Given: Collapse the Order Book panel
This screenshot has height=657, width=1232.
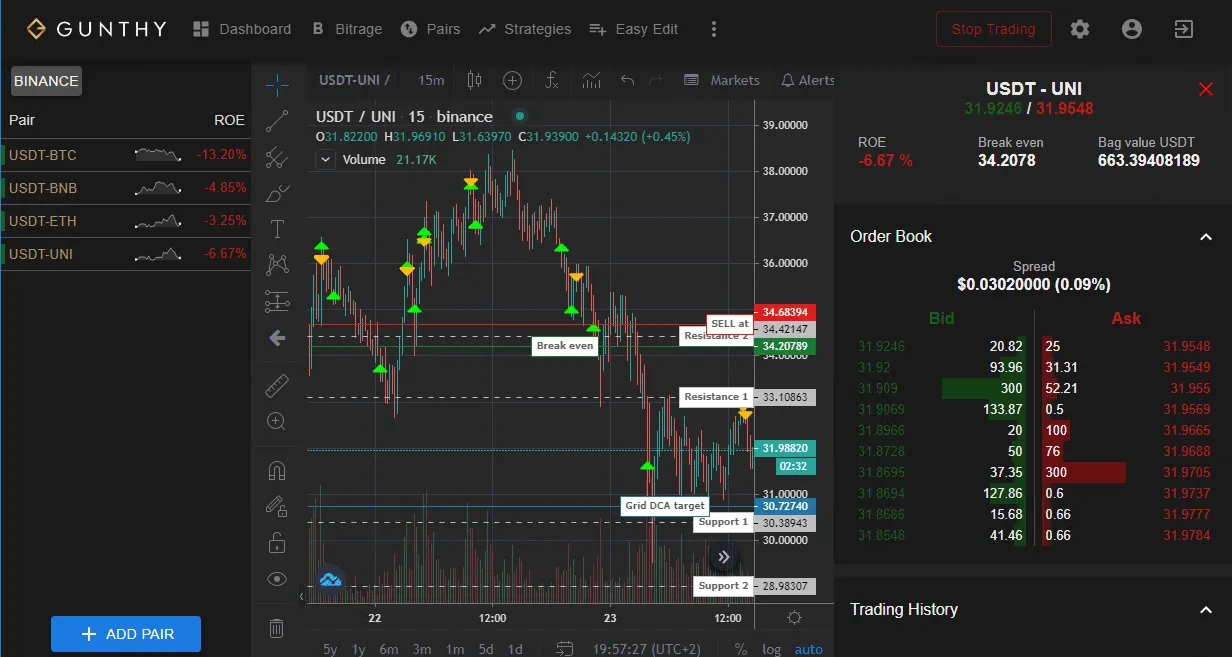Looking at the screenshot, I should click(1205, 237).
